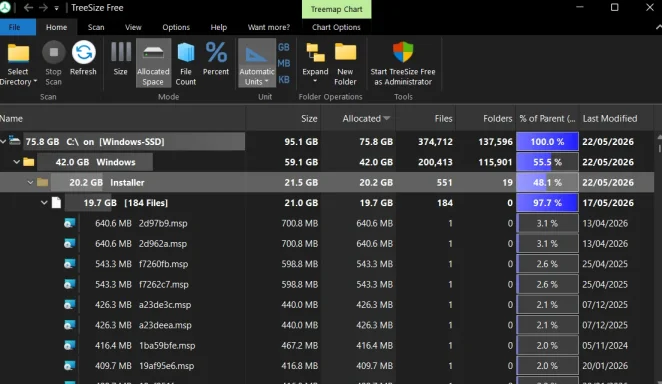Image resolution: width=662 pixels, height=384 pixels.
Task: Switch to the Scan ribbon tab
Action: [96, 27]
